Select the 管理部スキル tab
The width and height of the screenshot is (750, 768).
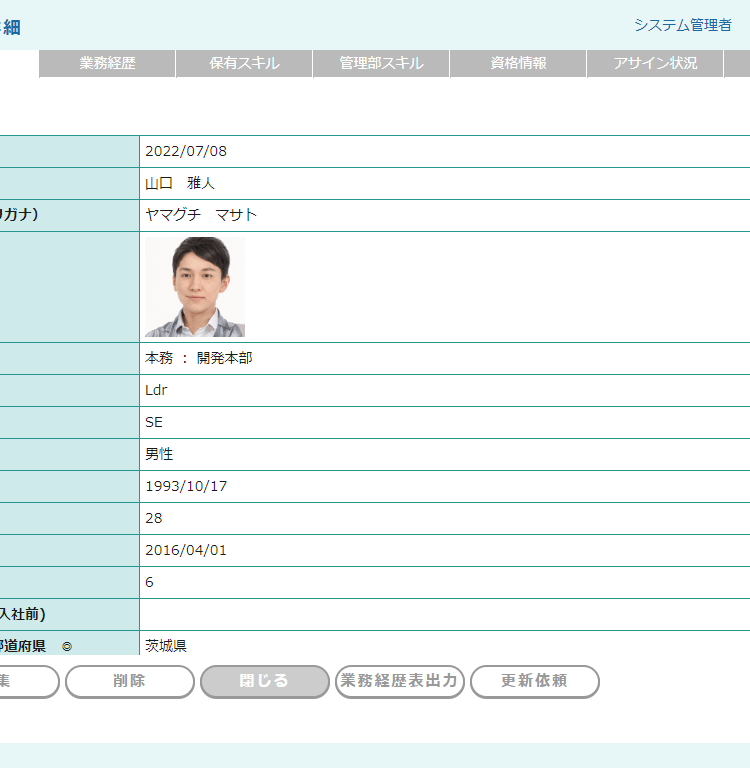pos(381,63)
